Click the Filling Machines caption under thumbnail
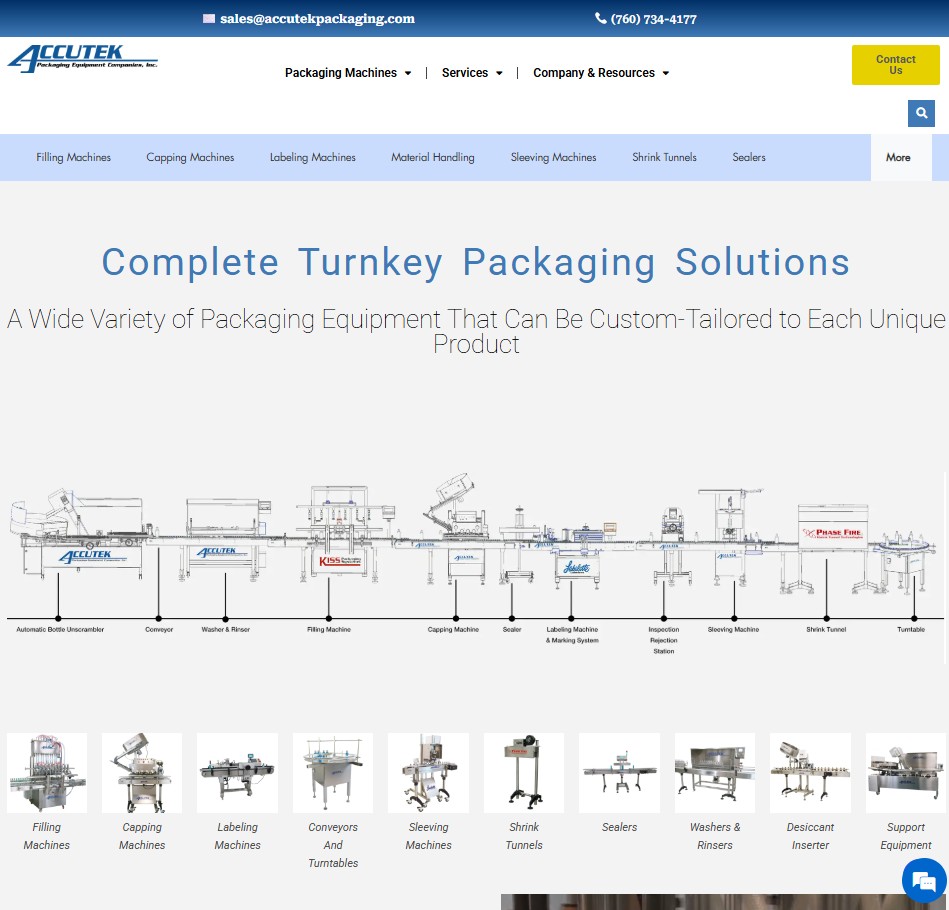The width and height of the screenshot is (949, 910). [47, 836]
